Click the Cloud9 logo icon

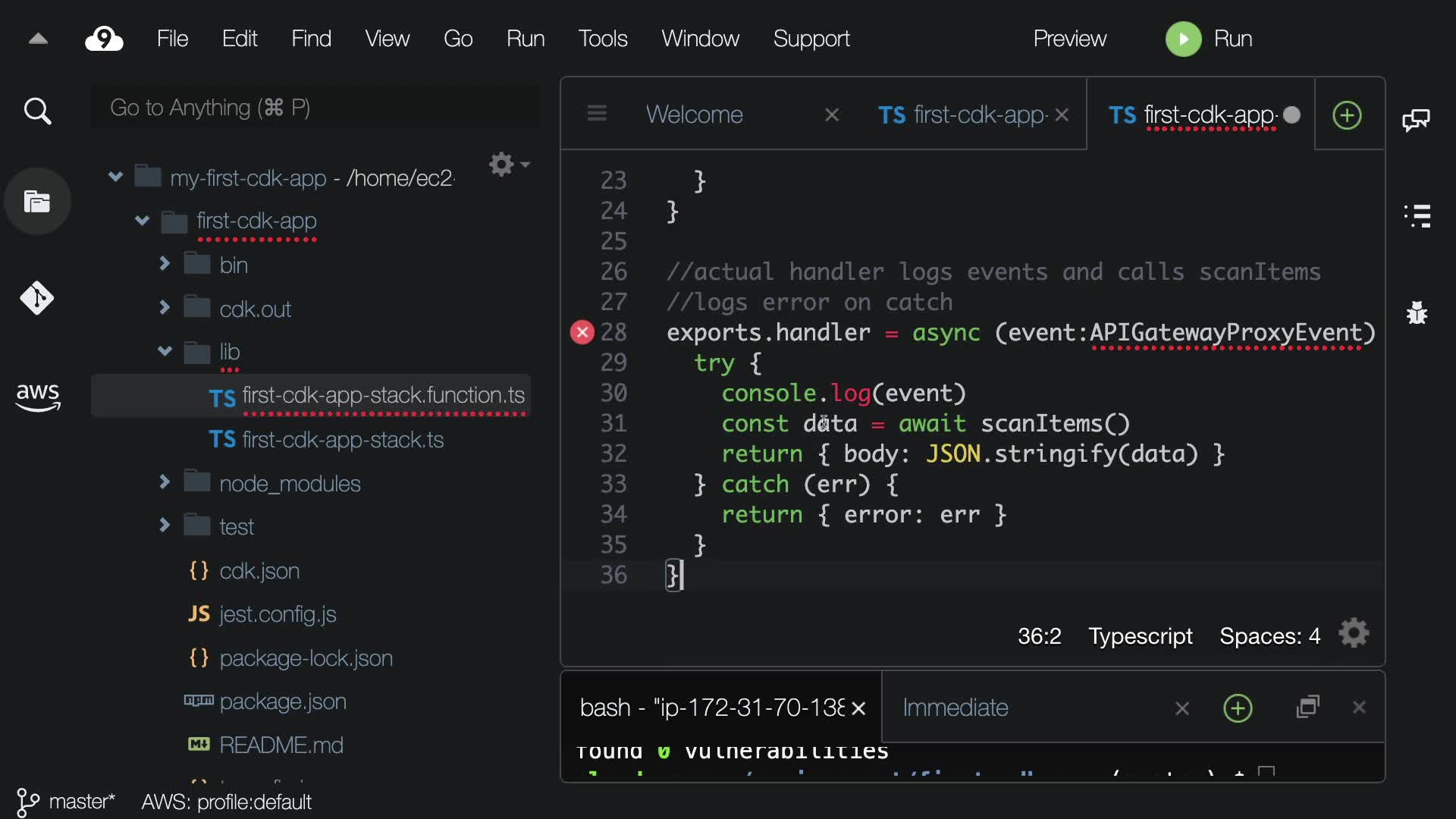(104, 39)
